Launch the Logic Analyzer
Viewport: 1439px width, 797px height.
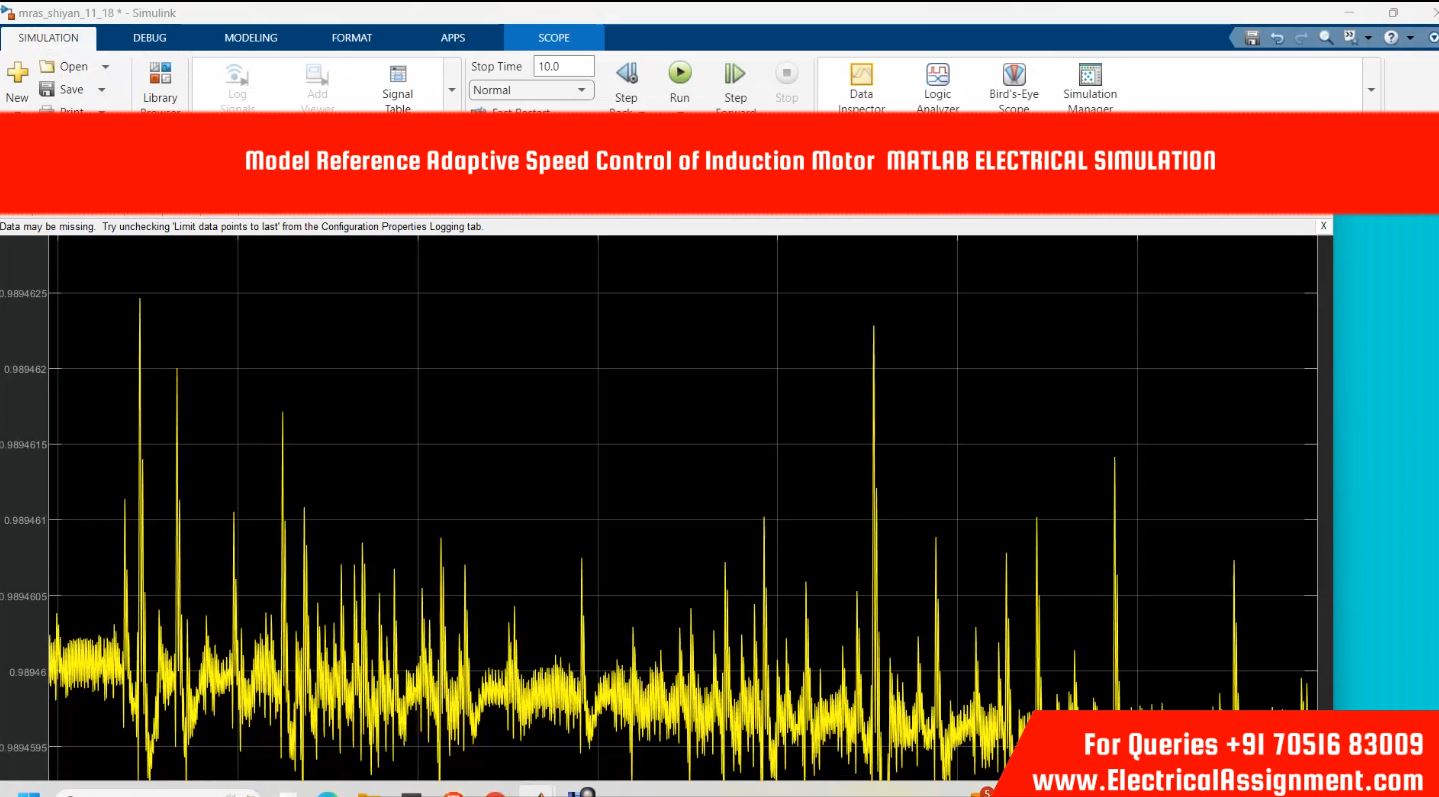pos(937,76)
